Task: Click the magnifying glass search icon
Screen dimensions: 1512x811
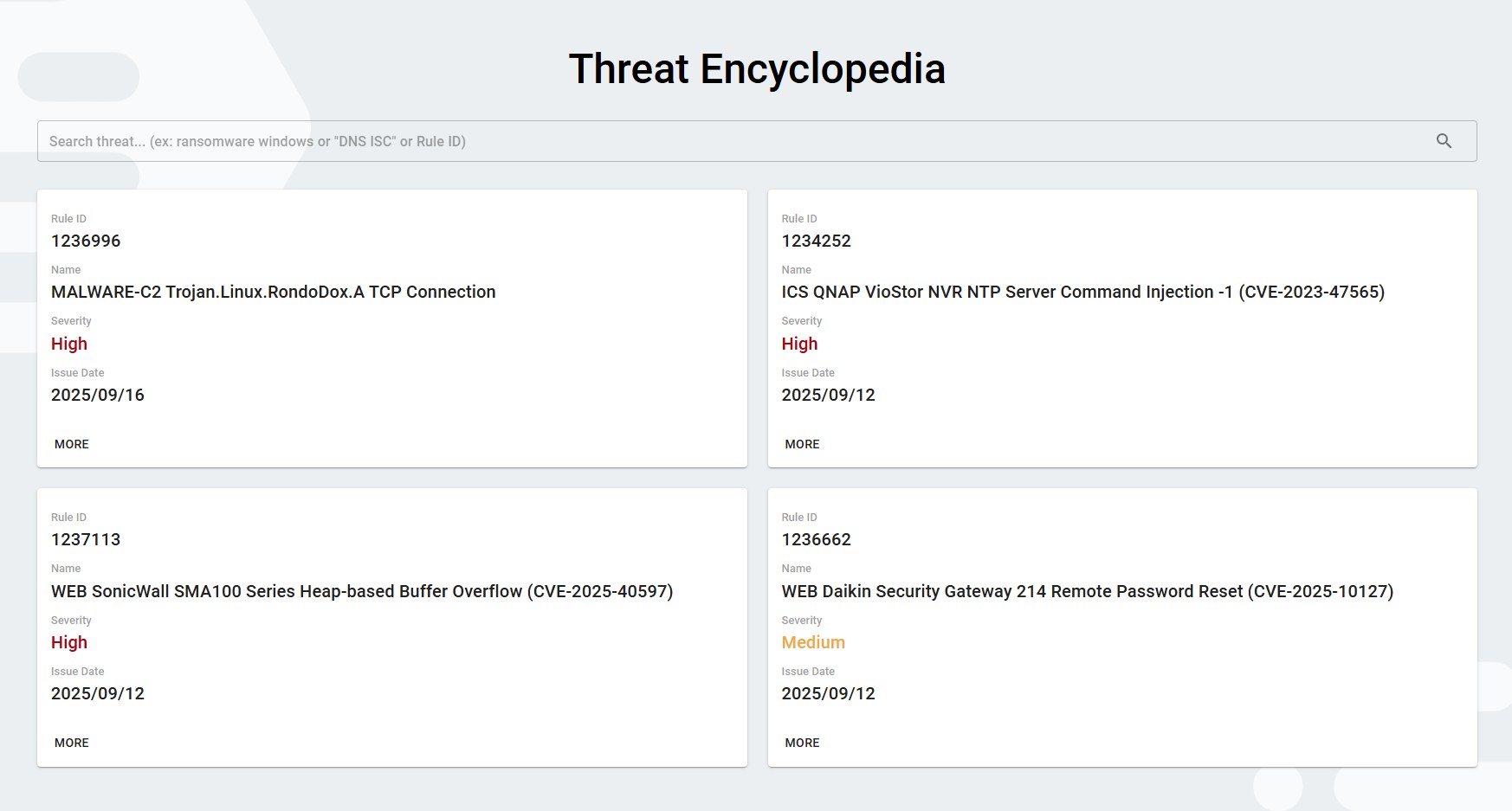Action: pyautogui.click(x=1444, y=141)
